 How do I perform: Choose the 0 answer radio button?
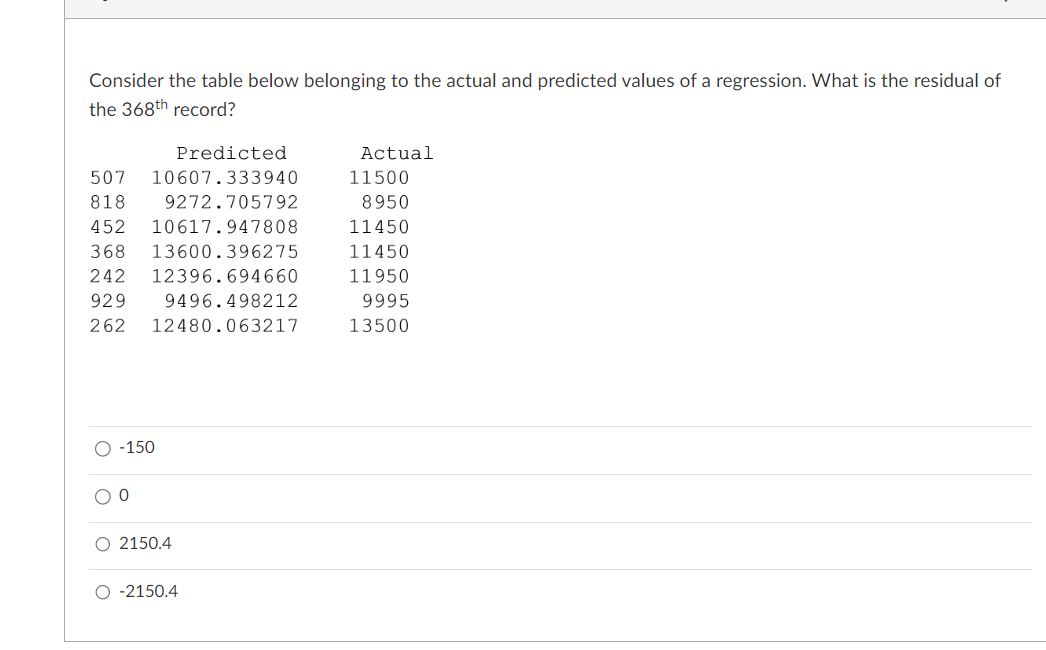tap(103, 497)
